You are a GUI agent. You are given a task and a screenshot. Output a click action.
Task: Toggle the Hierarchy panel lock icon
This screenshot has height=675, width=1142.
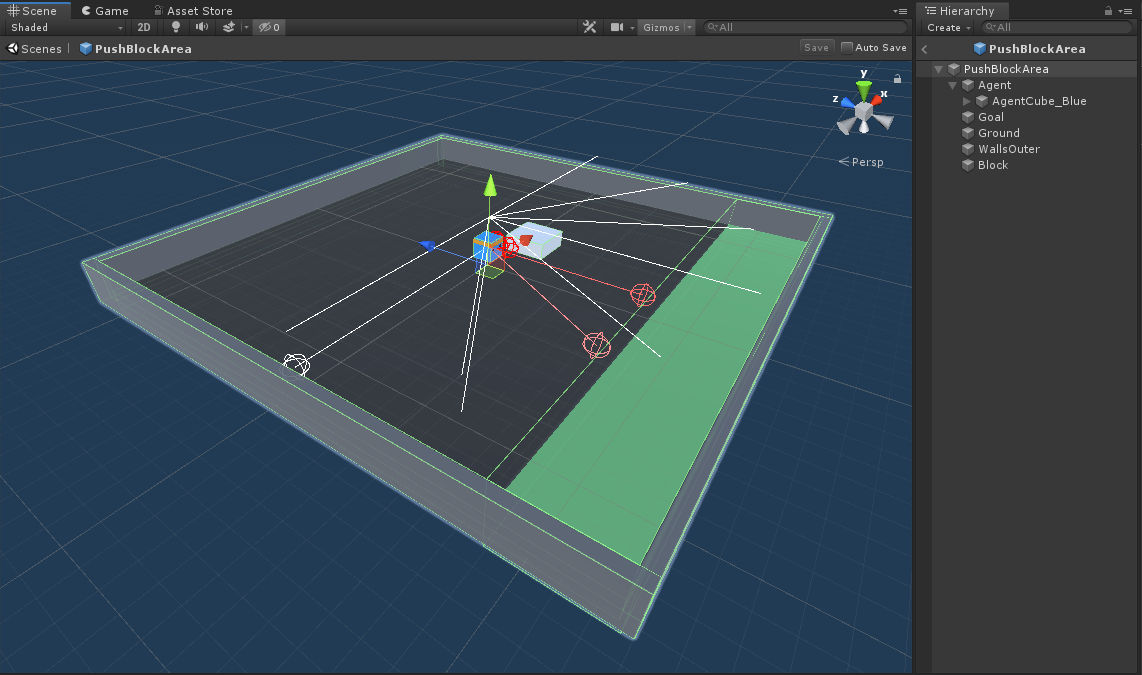click(x=1108, y=11)
